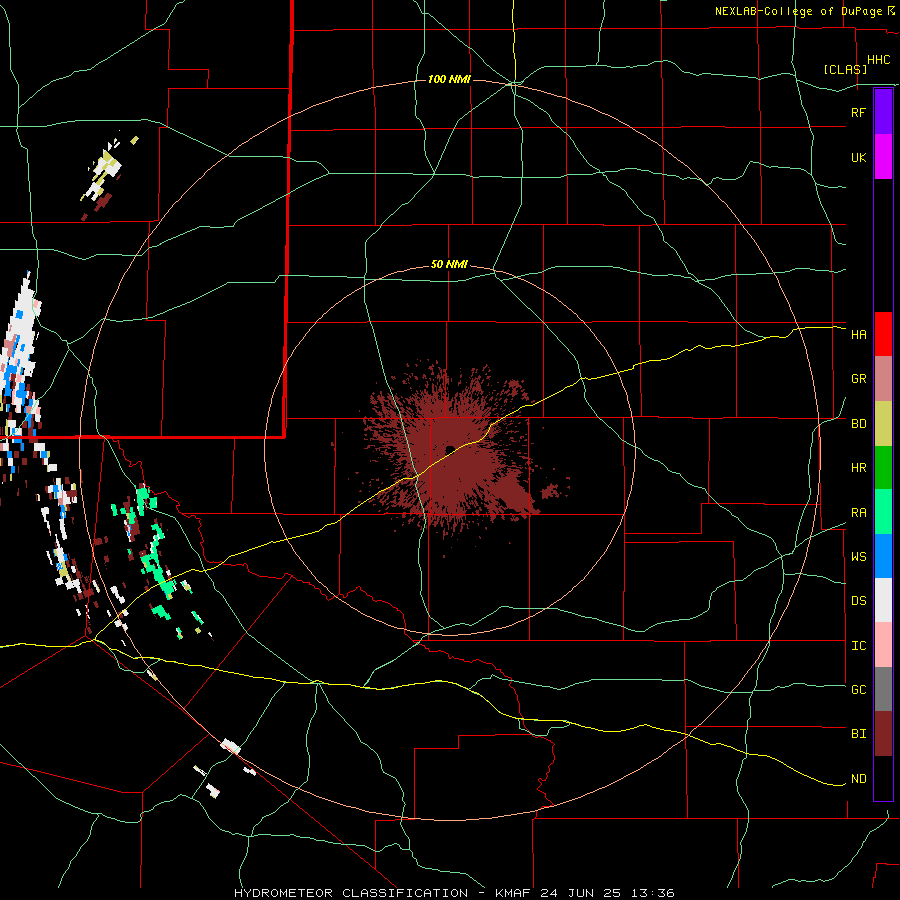Click the BD yellow legend swatch
This screenshot has width=900, height=900.
883,424
